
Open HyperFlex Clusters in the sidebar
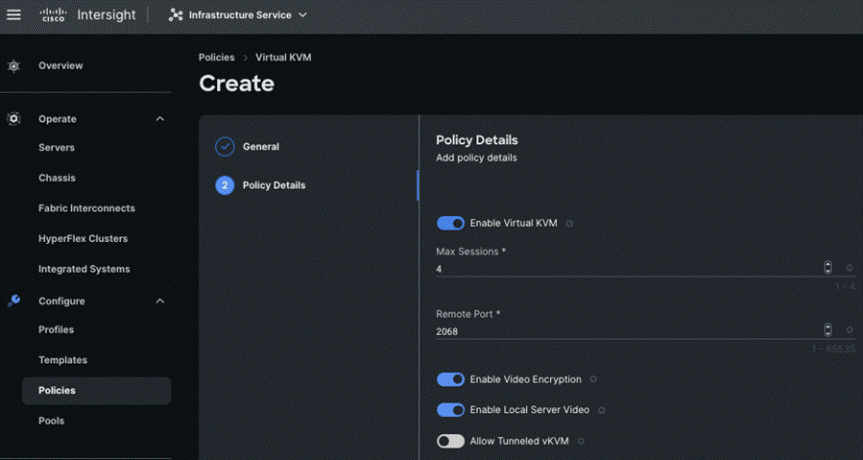click(83, 238)
